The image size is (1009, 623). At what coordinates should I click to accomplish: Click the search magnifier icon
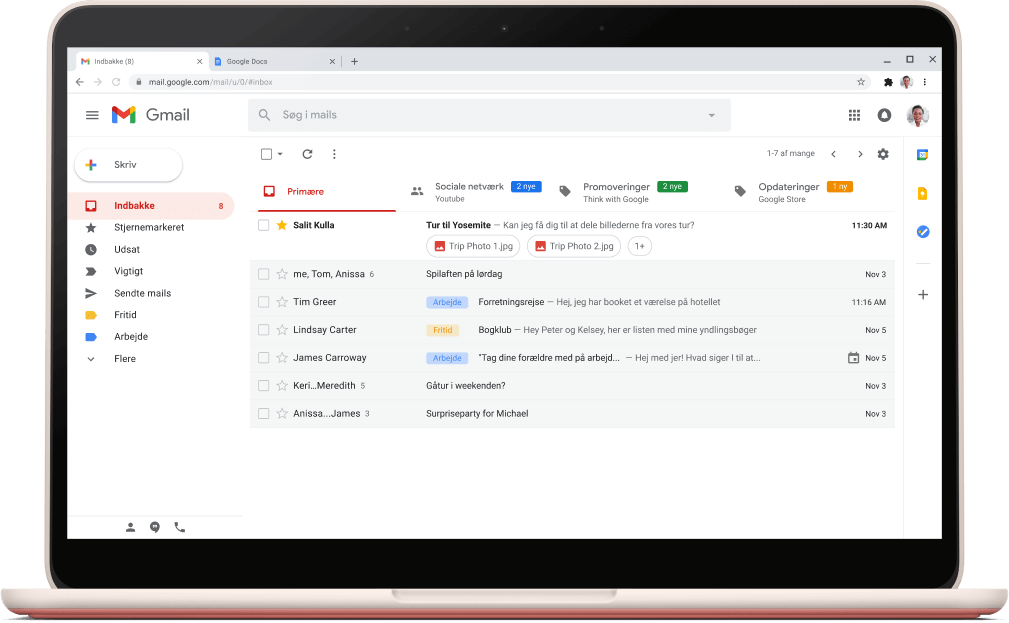point(264,115)
